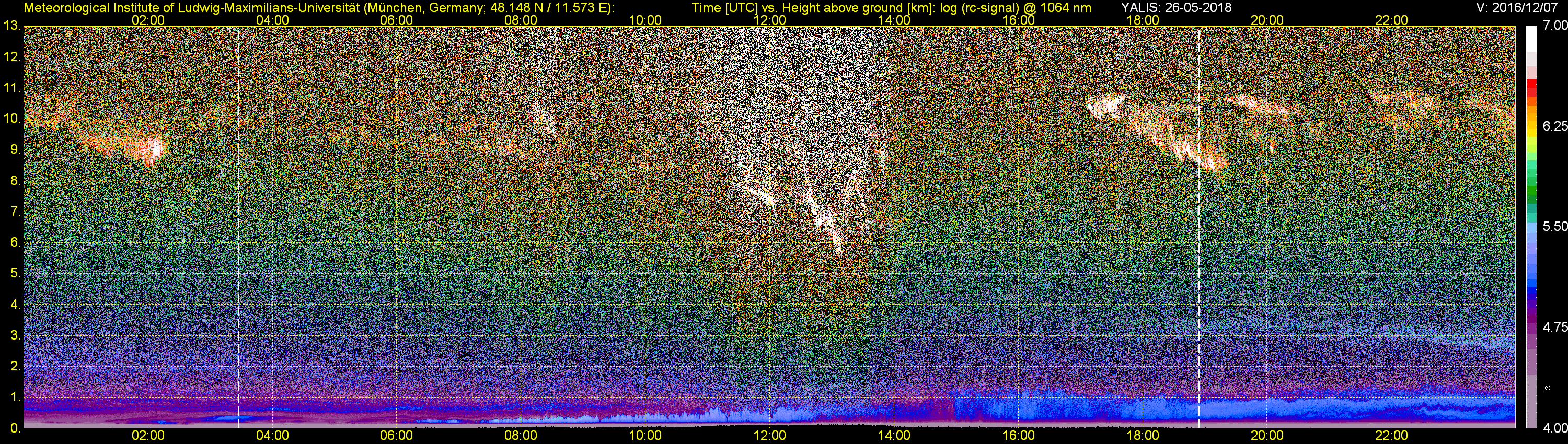1568x444 pixels.
Task: Select the 06:00 label on the top time axis
Action: [x=396, y=20]
